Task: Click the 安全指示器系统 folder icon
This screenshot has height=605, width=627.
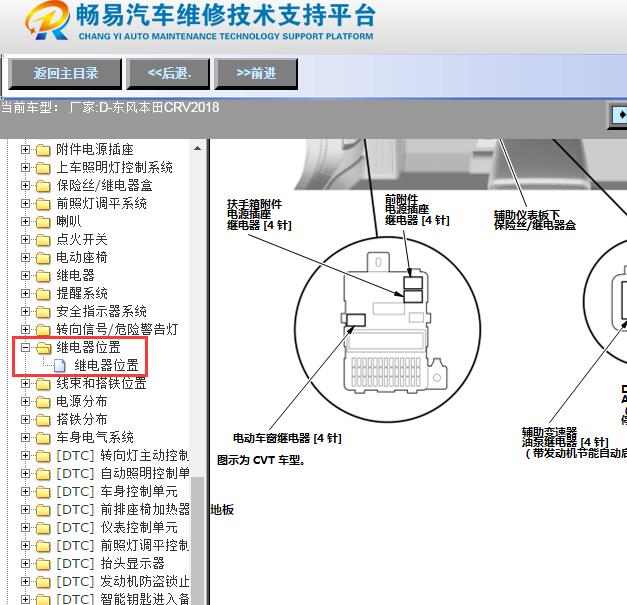Action: pyautogui.click(x=43, y=312)
